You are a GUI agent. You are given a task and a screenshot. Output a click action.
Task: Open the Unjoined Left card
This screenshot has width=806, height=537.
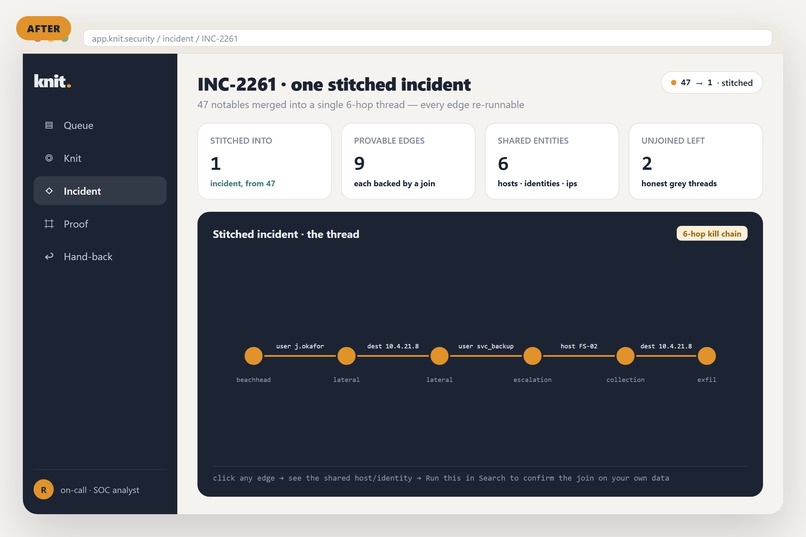[695, 161]
